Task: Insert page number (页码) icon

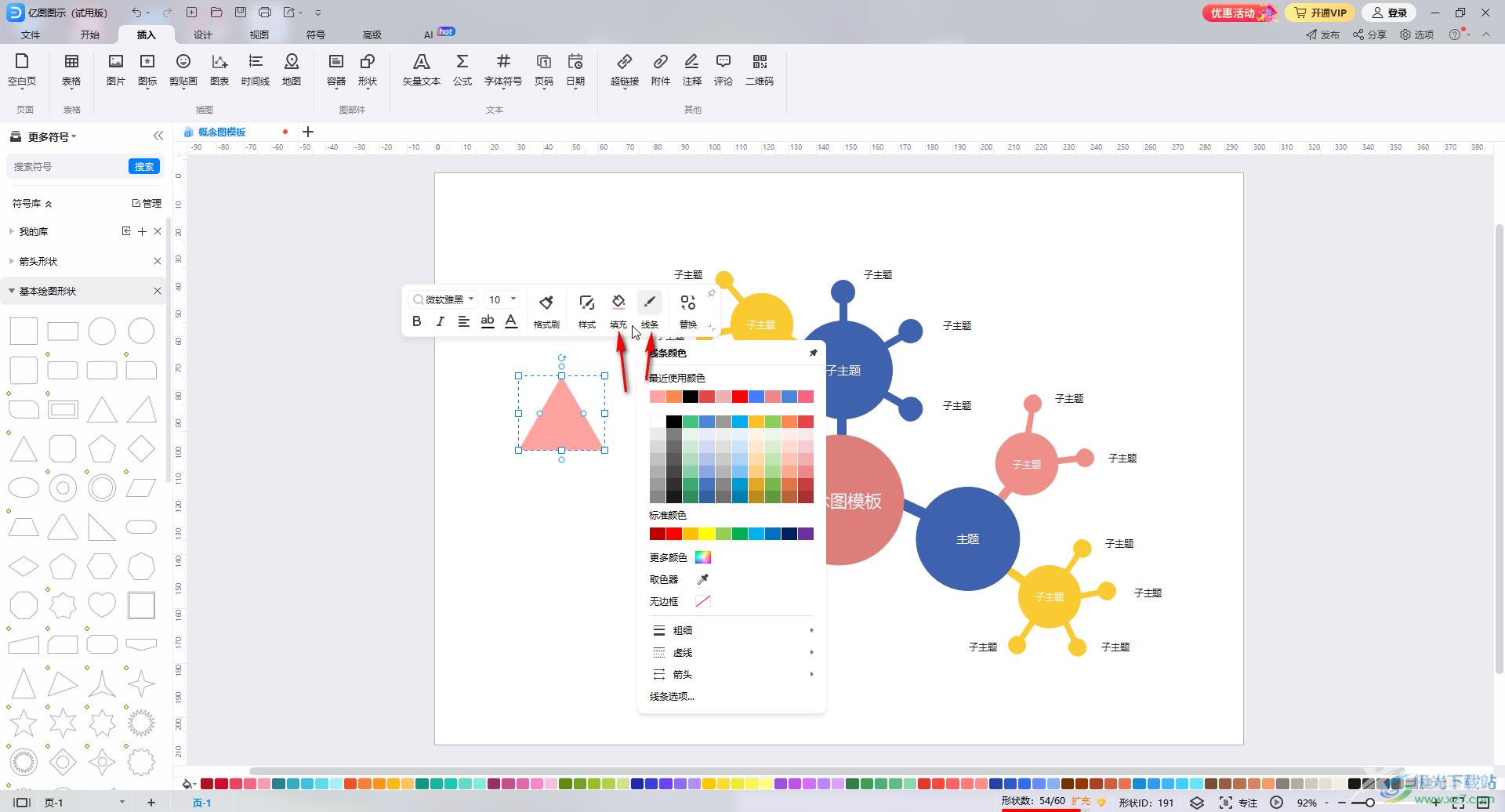Action: (x=544, y=70)
